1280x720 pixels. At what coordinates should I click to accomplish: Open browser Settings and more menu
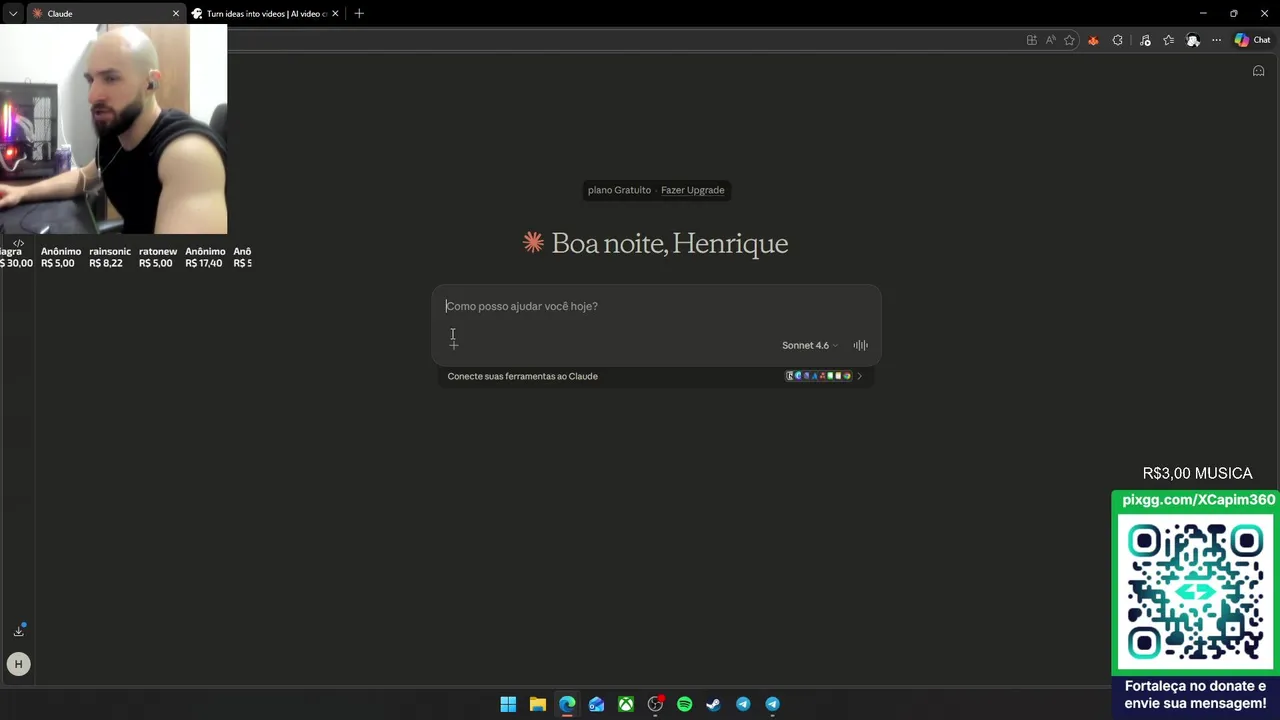tap(1216, 40)
